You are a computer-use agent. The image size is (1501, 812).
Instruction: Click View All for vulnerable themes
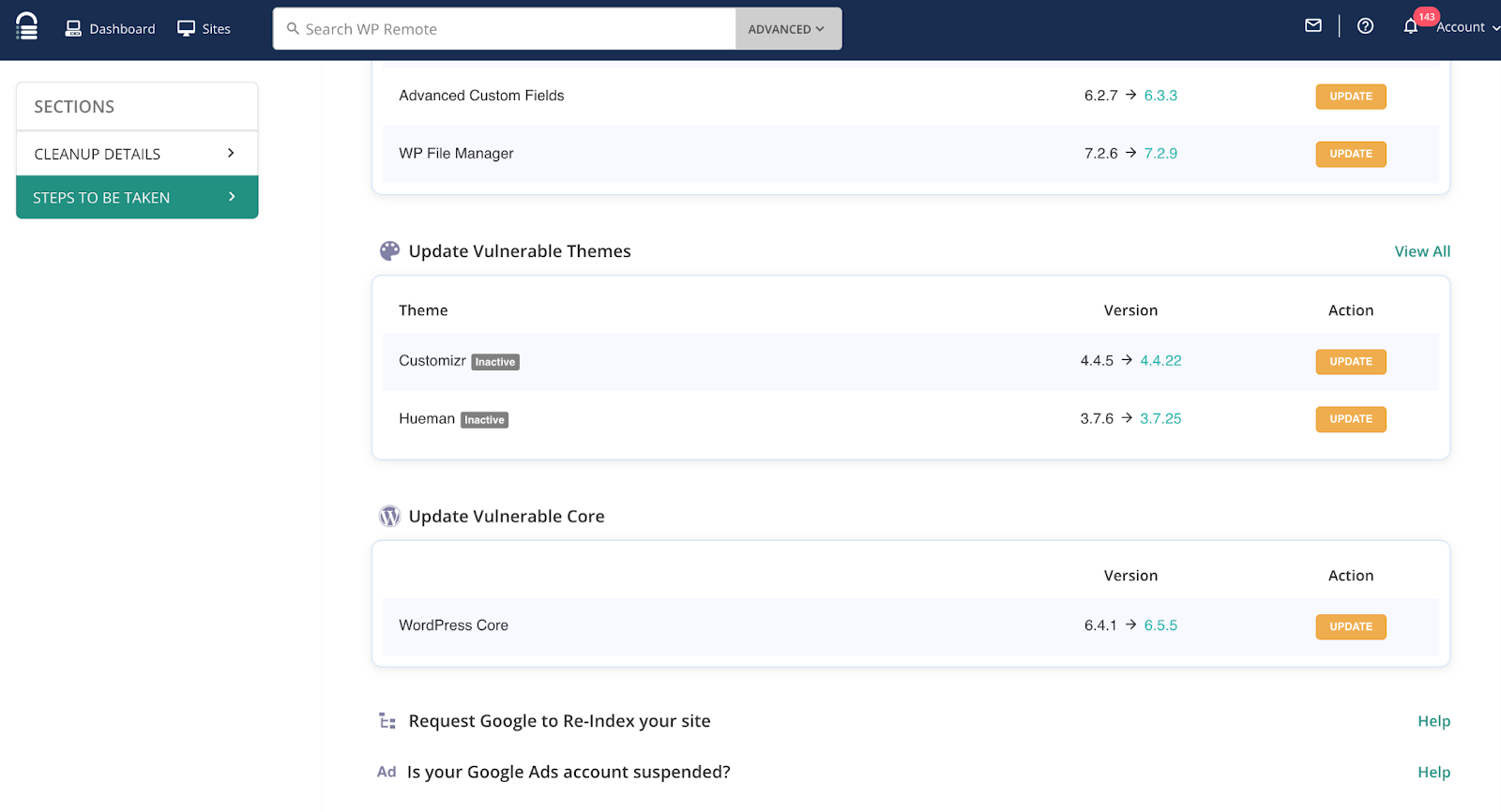(x=1422, y=251)
